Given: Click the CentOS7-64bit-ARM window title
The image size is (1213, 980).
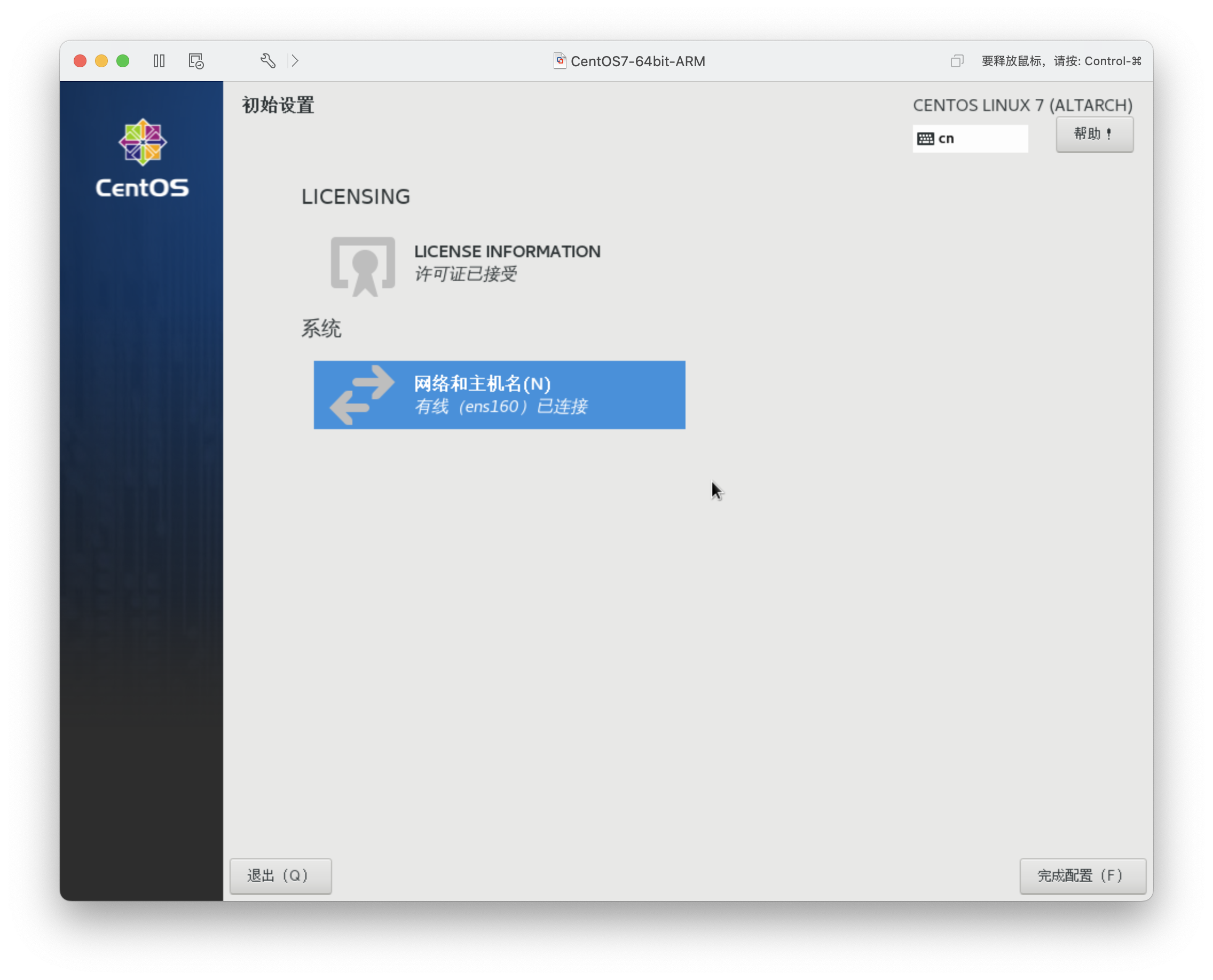Looking at the screenshot, I should pyautogui.click(x=637, y=61).
